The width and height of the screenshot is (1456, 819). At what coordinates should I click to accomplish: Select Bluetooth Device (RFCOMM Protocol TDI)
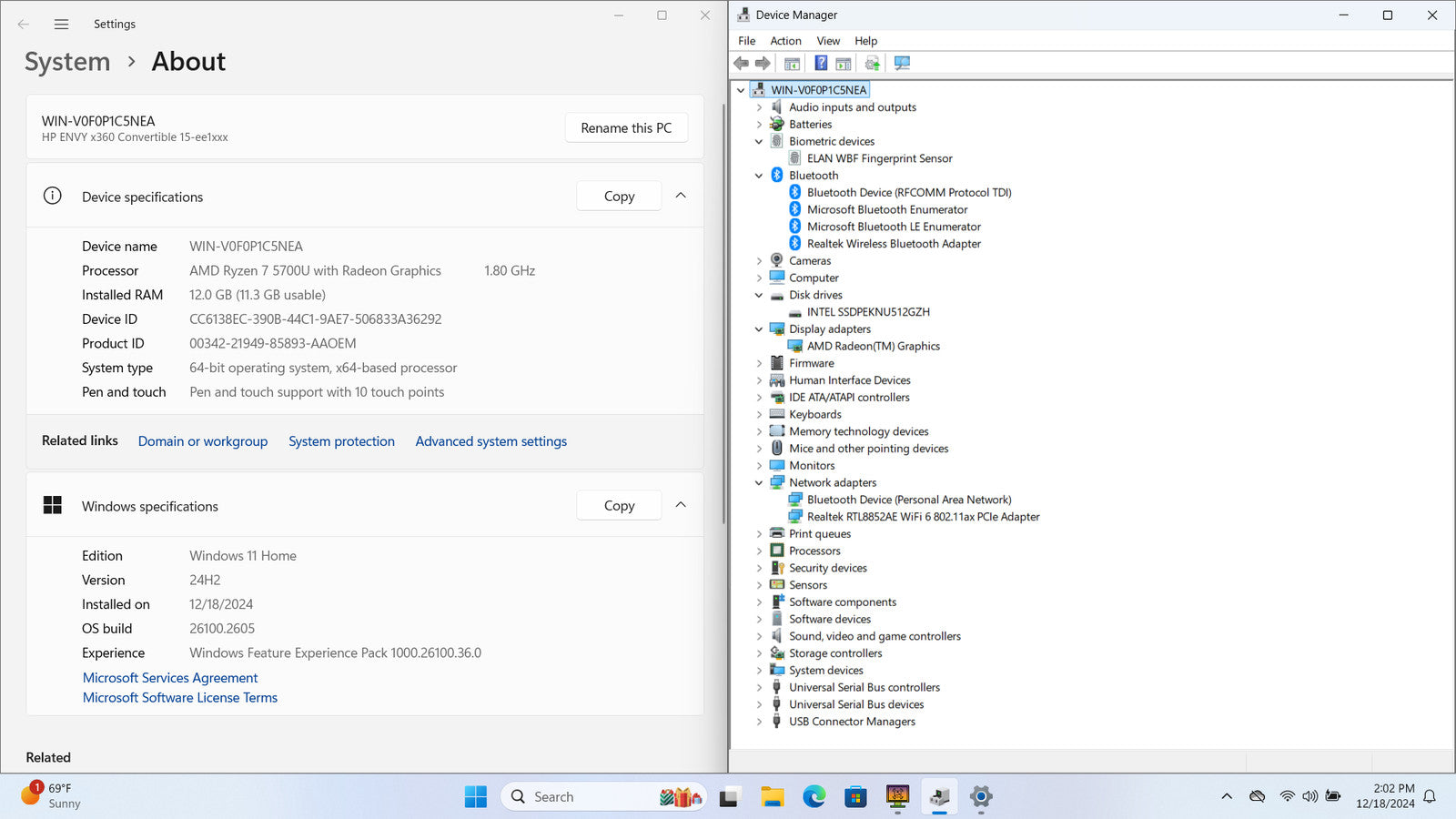tap(909, 192)
